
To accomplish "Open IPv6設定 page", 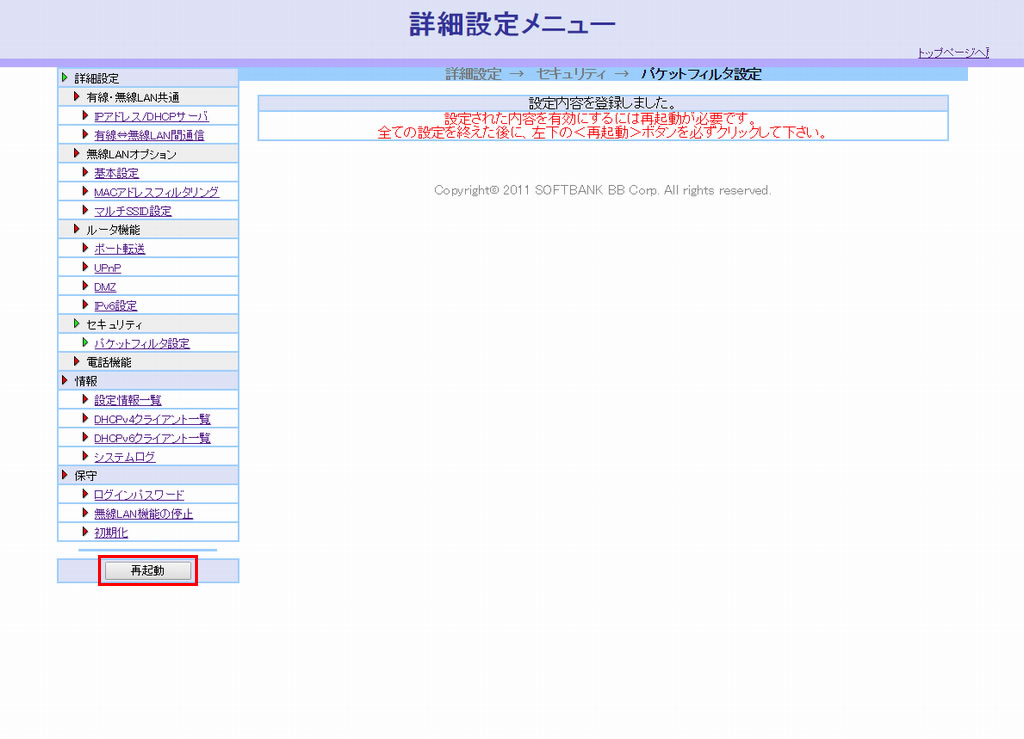I will (x=115, y=306).
